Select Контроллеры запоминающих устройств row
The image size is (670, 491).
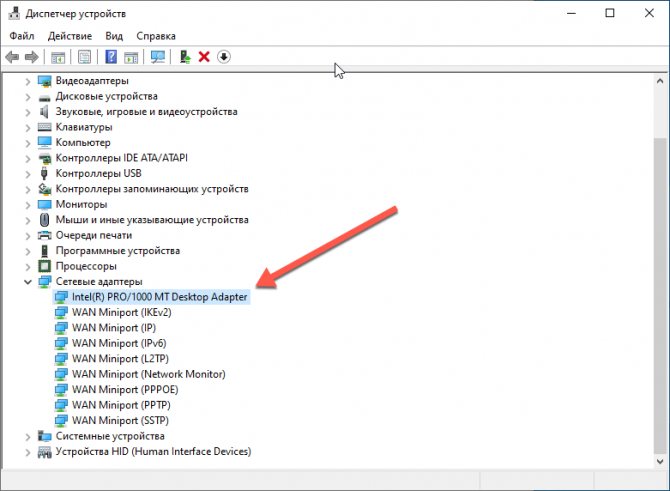tap(152, 189)
